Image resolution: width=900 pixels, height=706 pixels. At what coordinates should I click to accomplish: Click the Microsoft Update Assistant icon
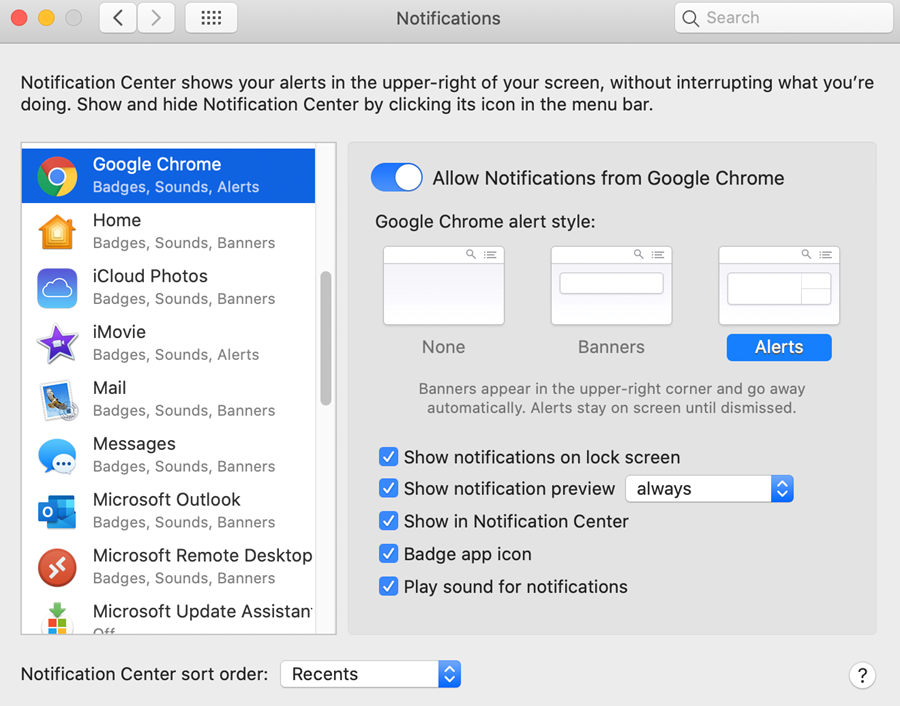pos(57,619)
